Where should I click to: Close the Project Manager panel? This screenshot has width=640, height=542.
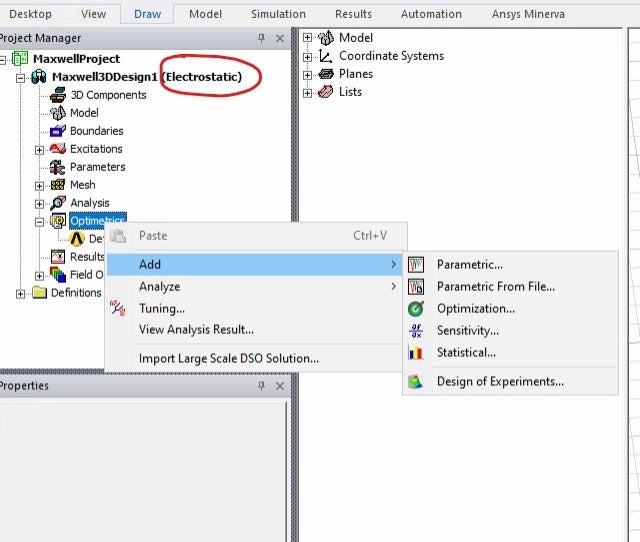tap(280, 38)
